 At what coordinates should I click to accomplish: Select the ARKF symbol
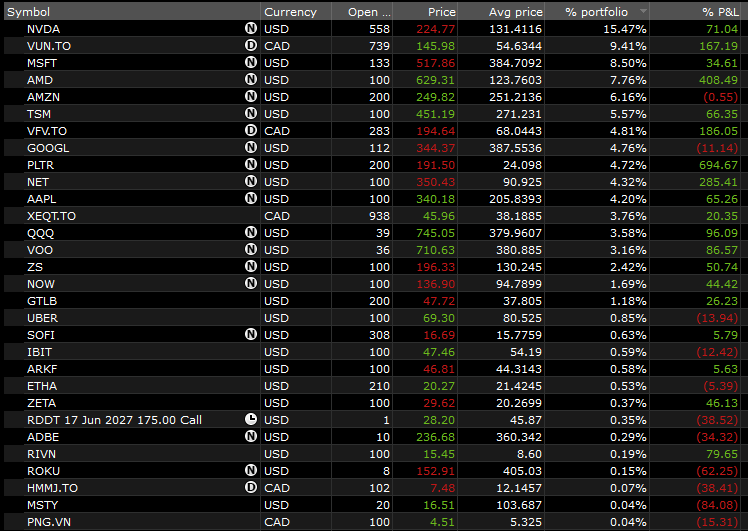[42, 369]
